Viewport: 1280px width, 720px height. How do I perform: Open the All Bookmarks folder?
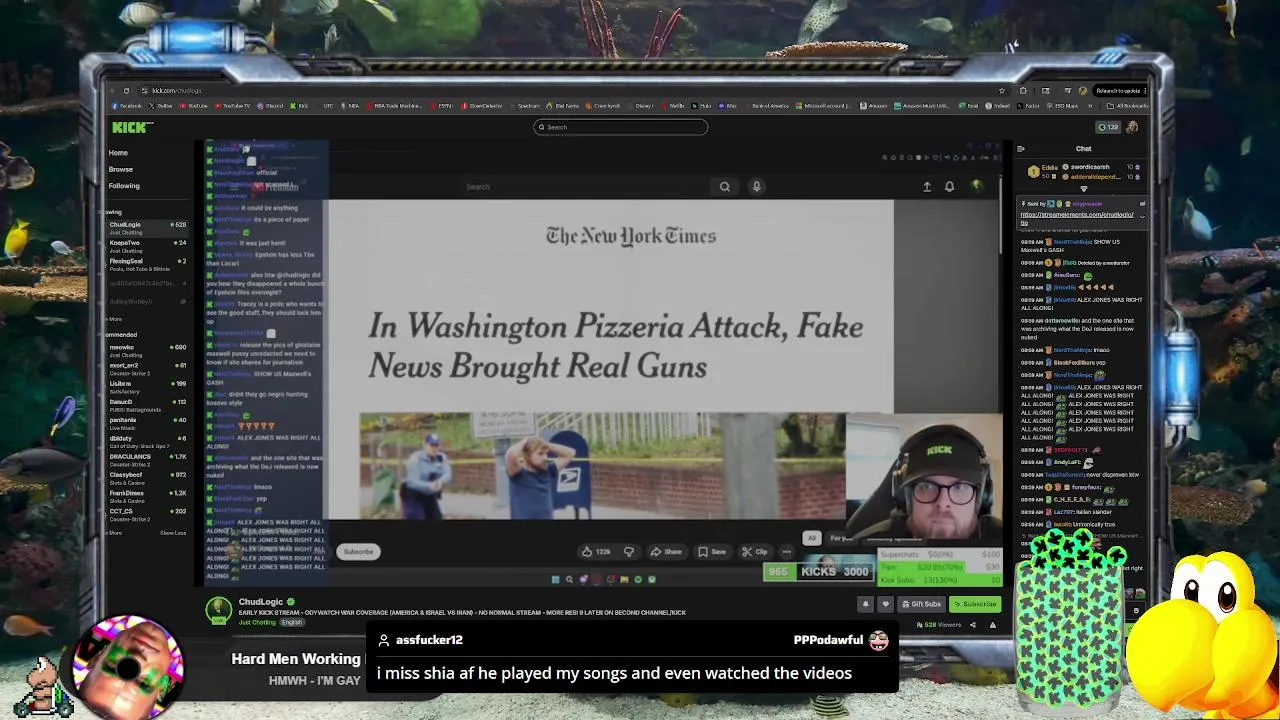click(x=1128, y=106)
